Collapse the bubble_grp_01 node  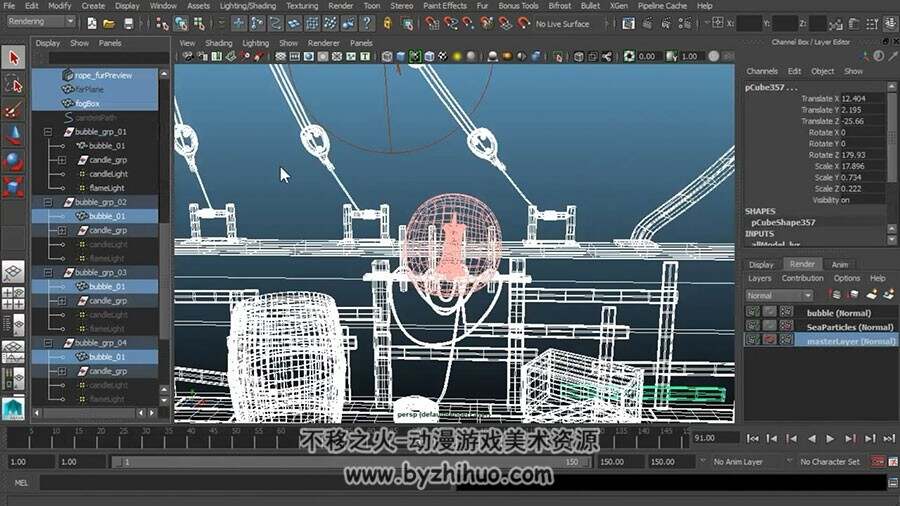tap(48, 131)
